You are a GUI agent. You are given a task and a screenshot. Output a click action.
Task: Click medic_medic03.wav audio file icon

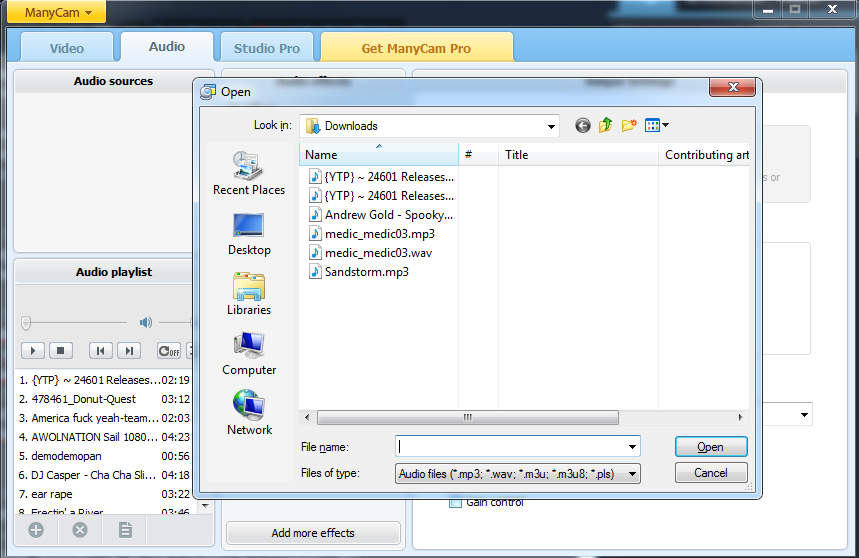315,252
